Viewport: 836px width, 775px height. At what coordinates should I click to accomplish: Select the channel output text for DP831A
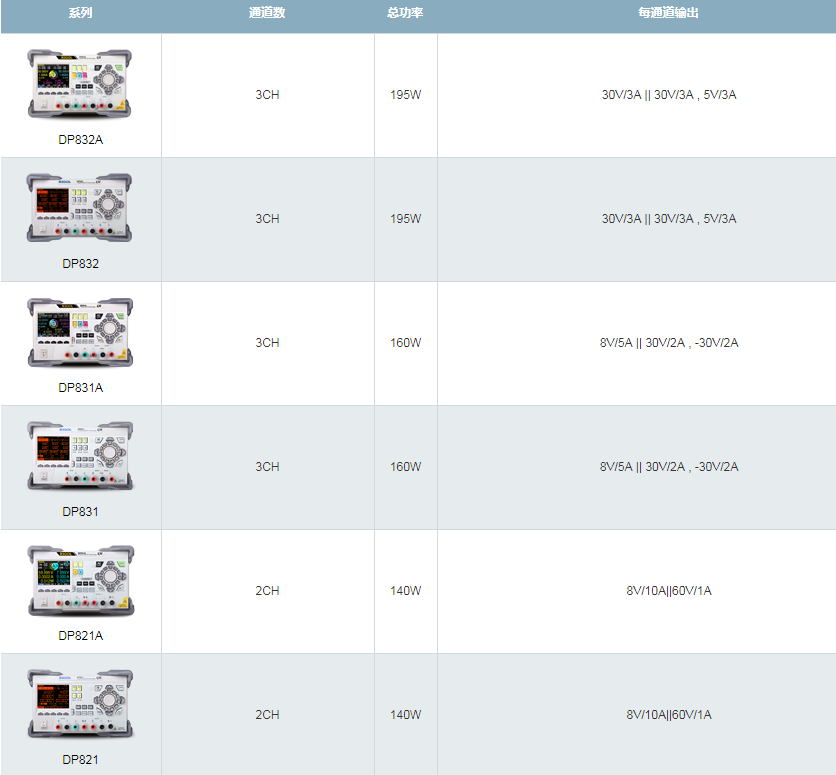point(669,343)
